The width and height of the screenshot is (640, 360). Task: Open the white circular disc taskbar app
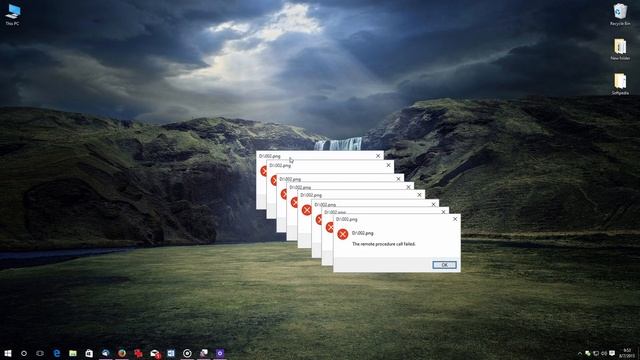point(187,353)
